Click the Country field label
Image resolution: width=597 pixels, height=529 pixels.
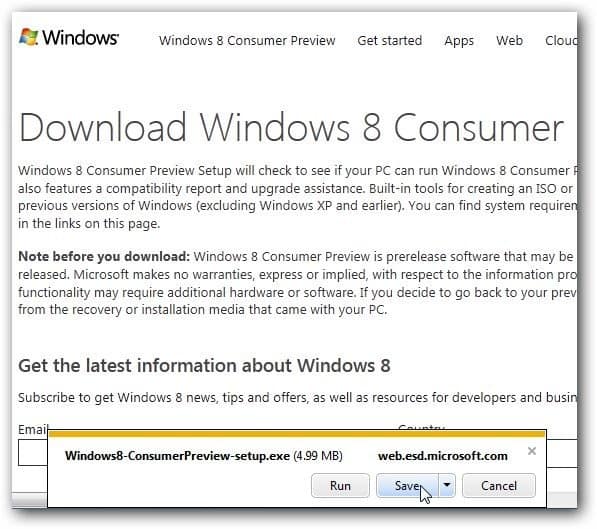[421, 427]
